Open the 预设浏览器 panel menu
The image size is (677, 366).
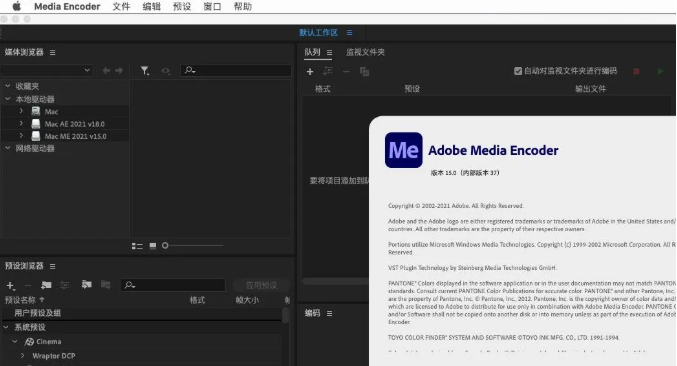click(x=53, y=266)
